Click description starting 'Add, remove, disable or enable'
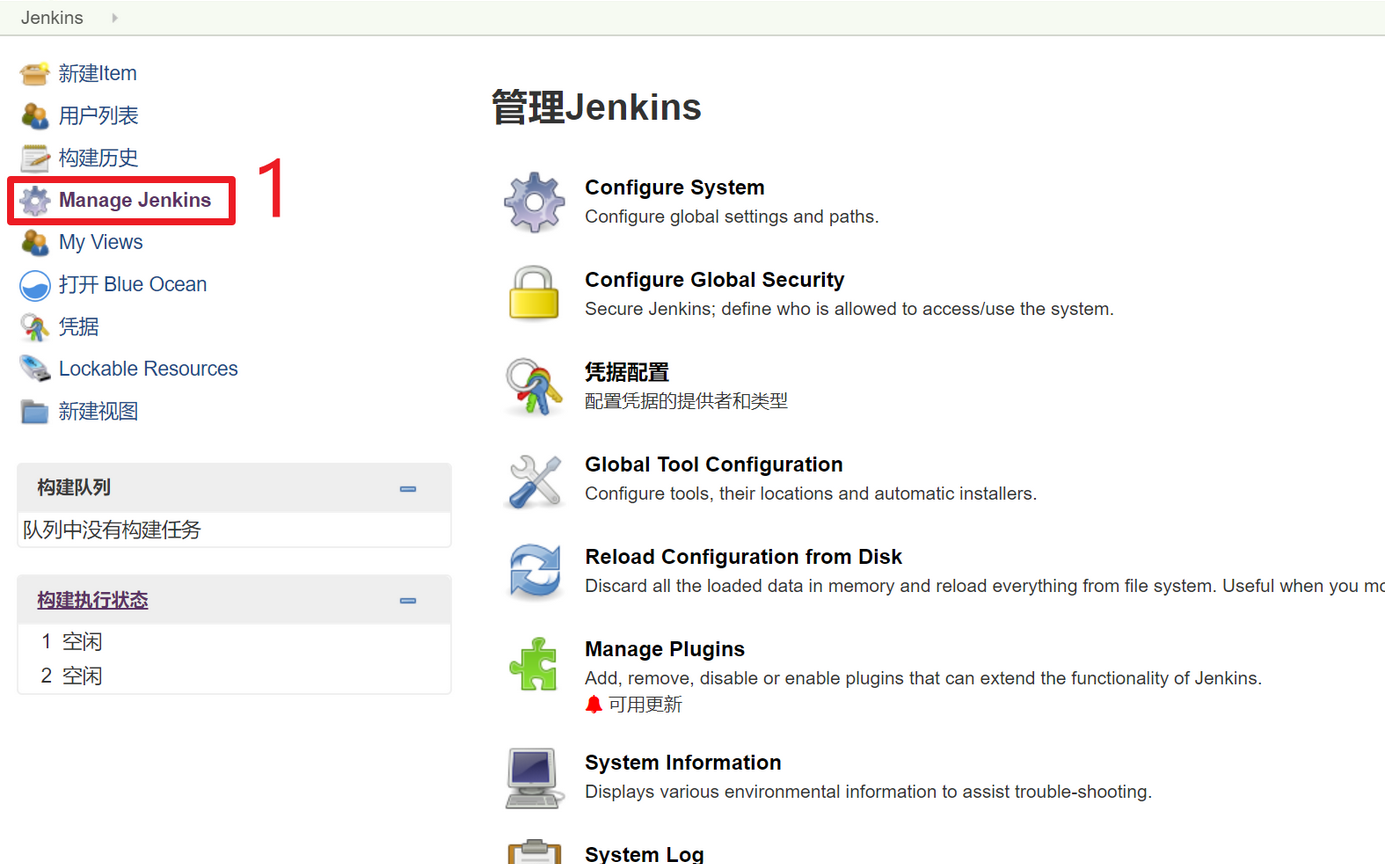Image resolution: width=1385 pixels, height=864 pixels. (923, 678)
